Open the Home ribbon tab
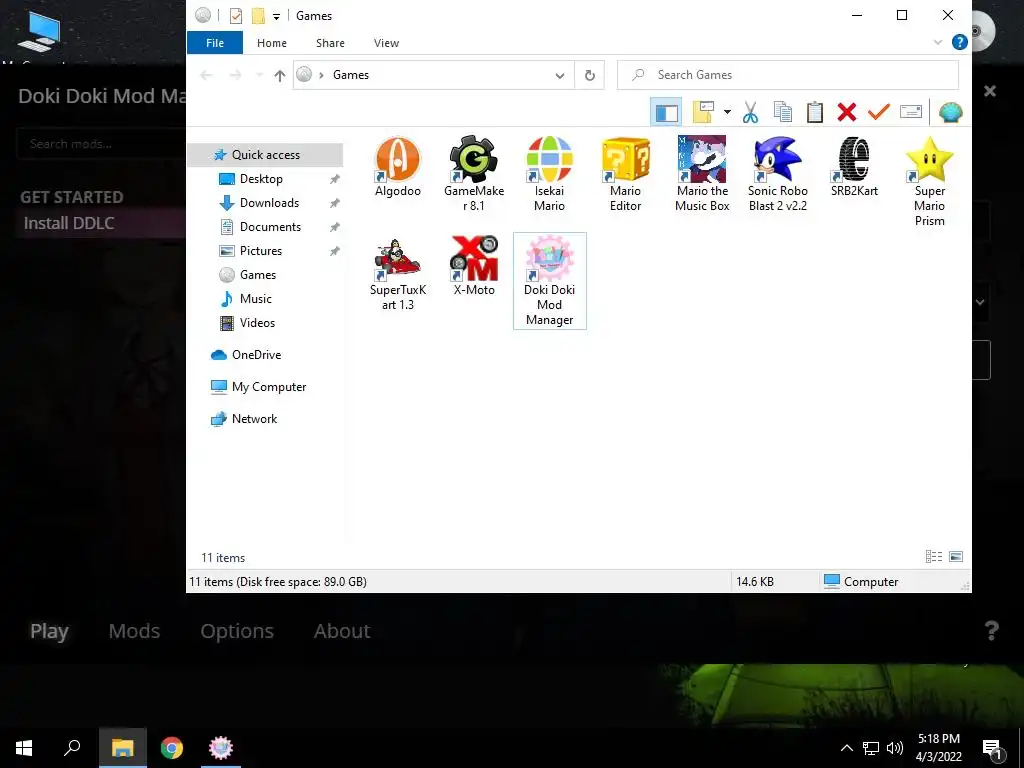Viewport: 1024px width, 768px height. (272, 42)
